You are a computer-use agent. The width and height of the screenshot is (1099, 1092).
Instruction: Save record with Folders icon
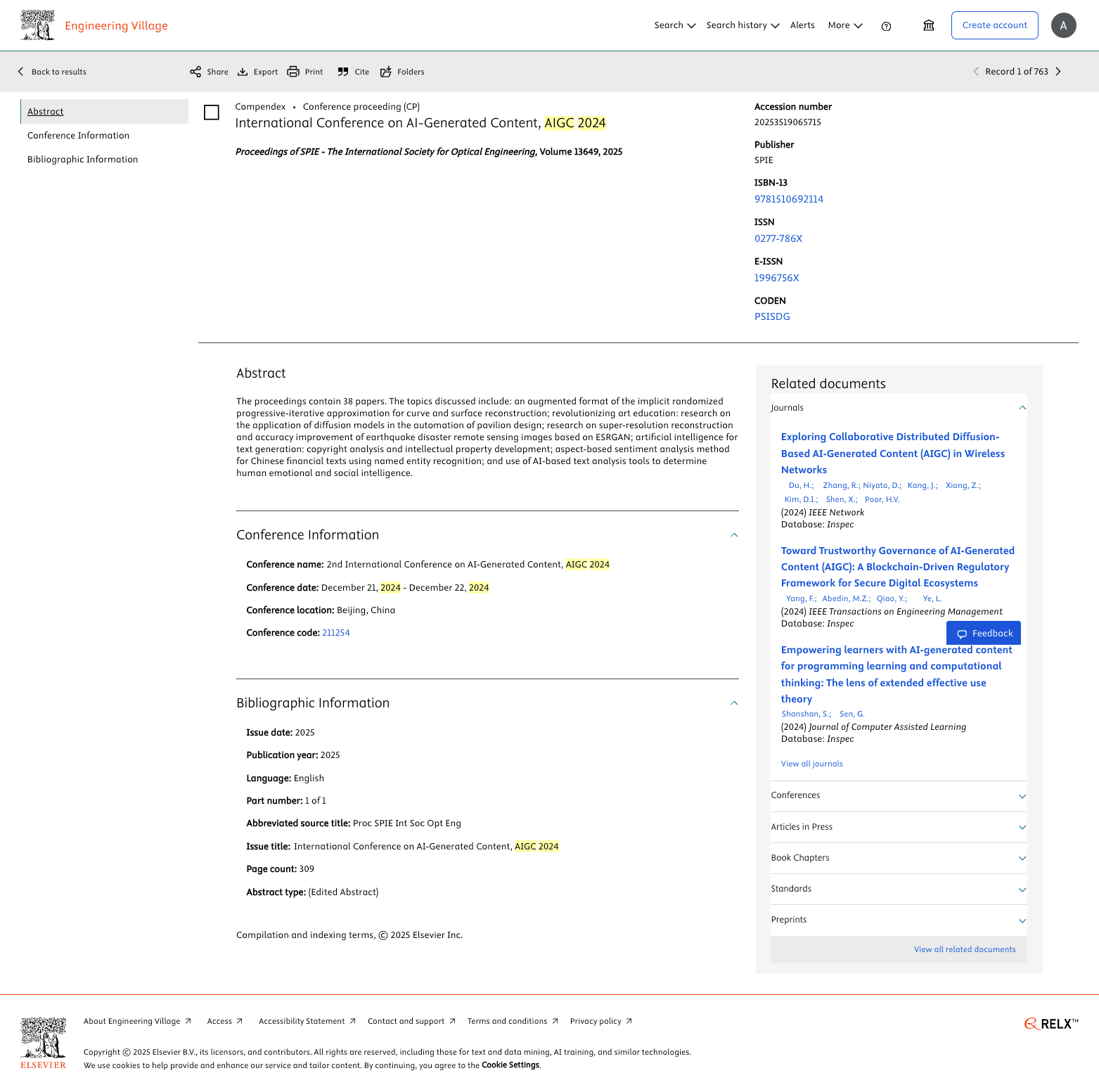point(386,72)
